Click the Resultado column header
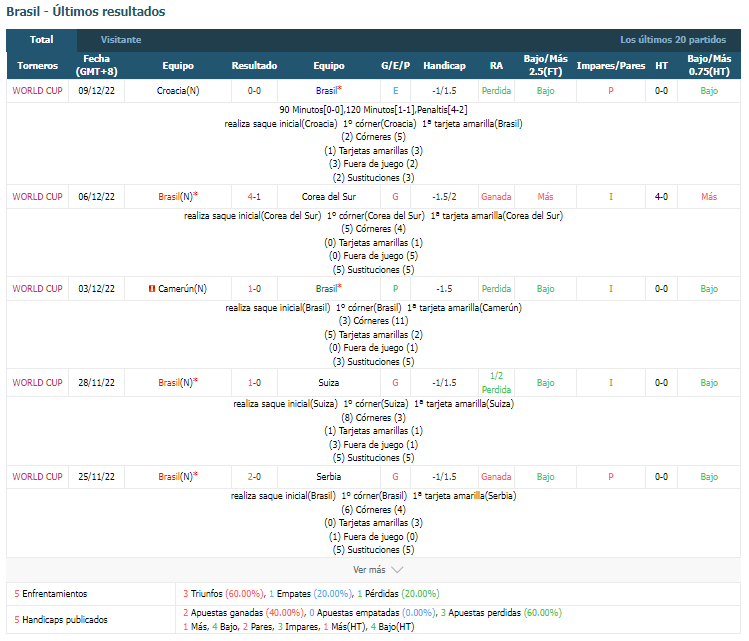749x641 pixels. point(254,65)
